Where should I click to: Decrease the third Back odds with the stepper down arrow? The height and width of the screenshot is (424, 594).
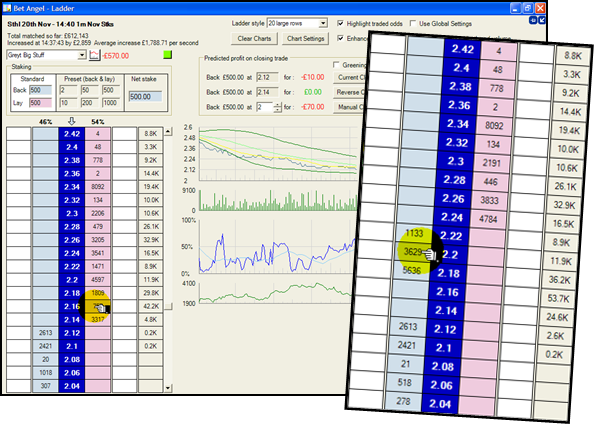point(277,110)
